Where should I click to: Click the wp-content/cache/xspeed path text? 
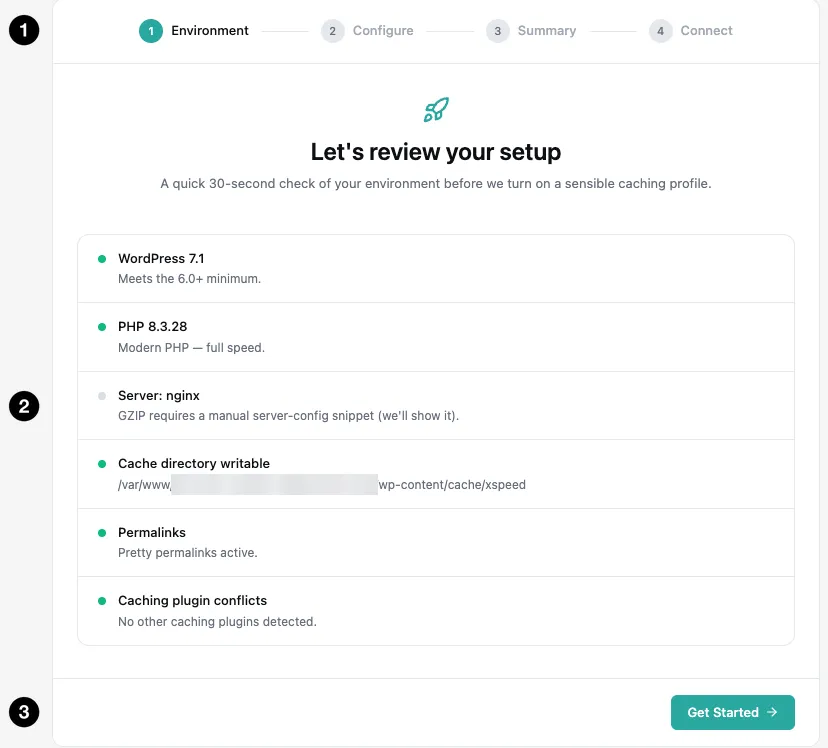[x=322, y=485]
